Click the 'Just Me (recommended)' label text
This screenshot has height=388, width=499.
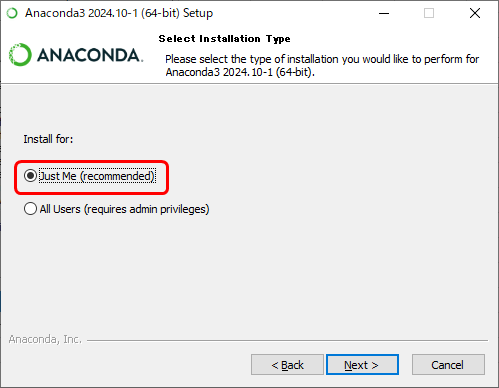[x=97, y=176]
